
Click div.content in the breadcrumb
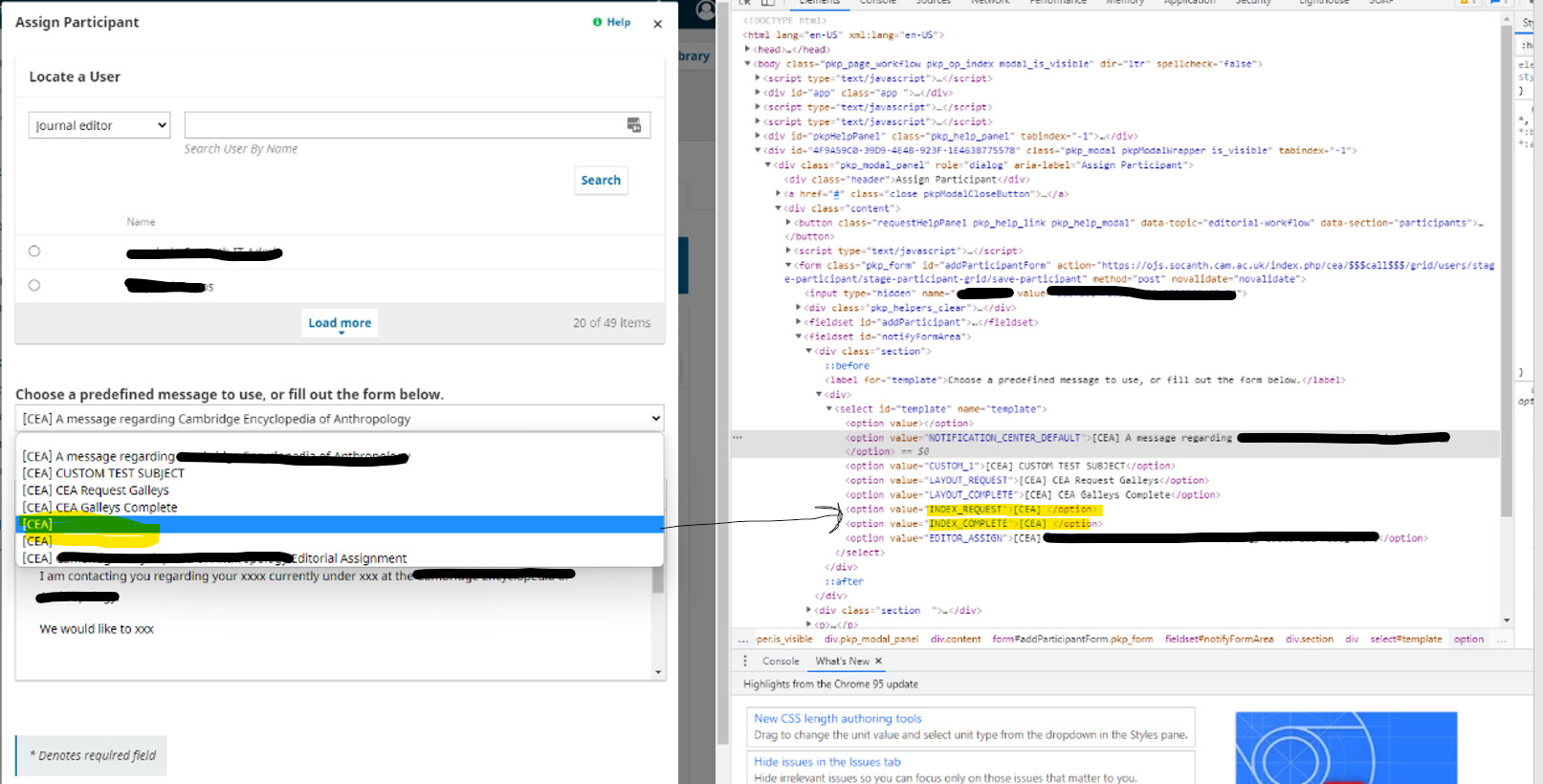956,640
